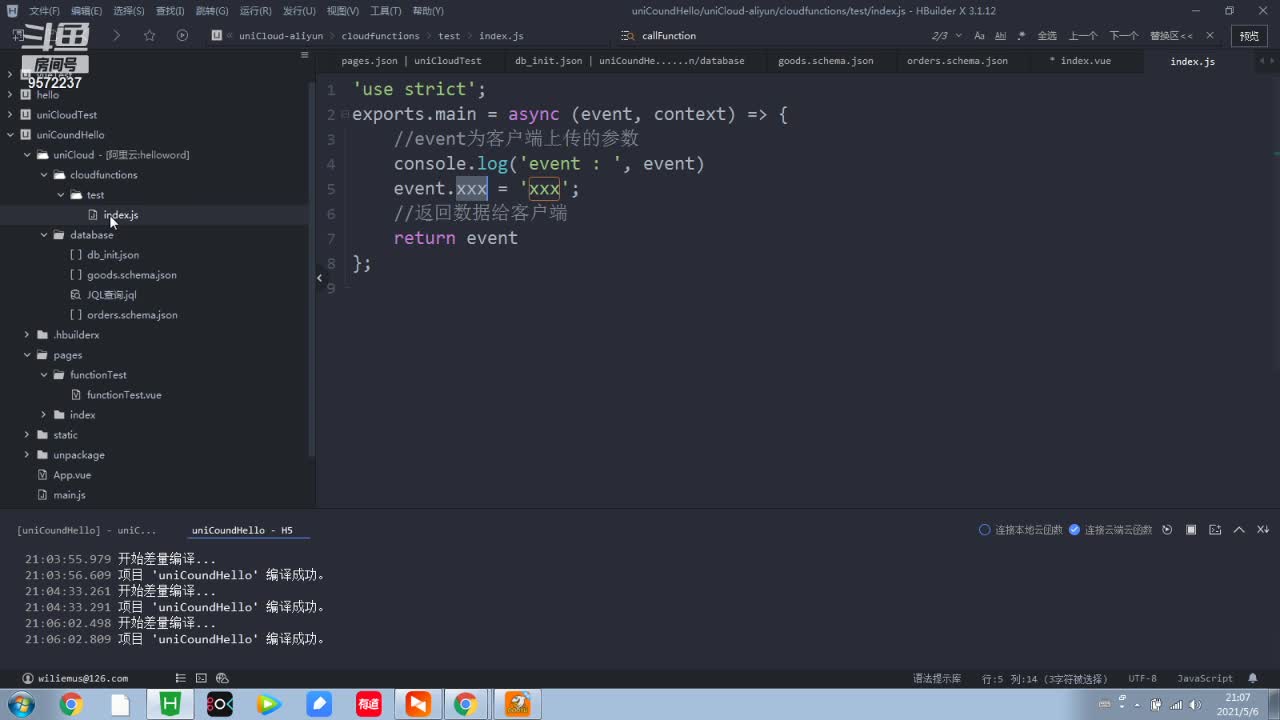Open the 发行(U) menu
1280x720 pixels.
pyautogui.click(x=299, y=11)
